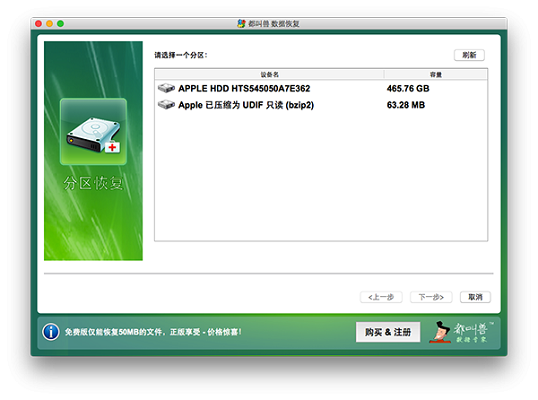Minimize window with yellow button

pos(49,24)
